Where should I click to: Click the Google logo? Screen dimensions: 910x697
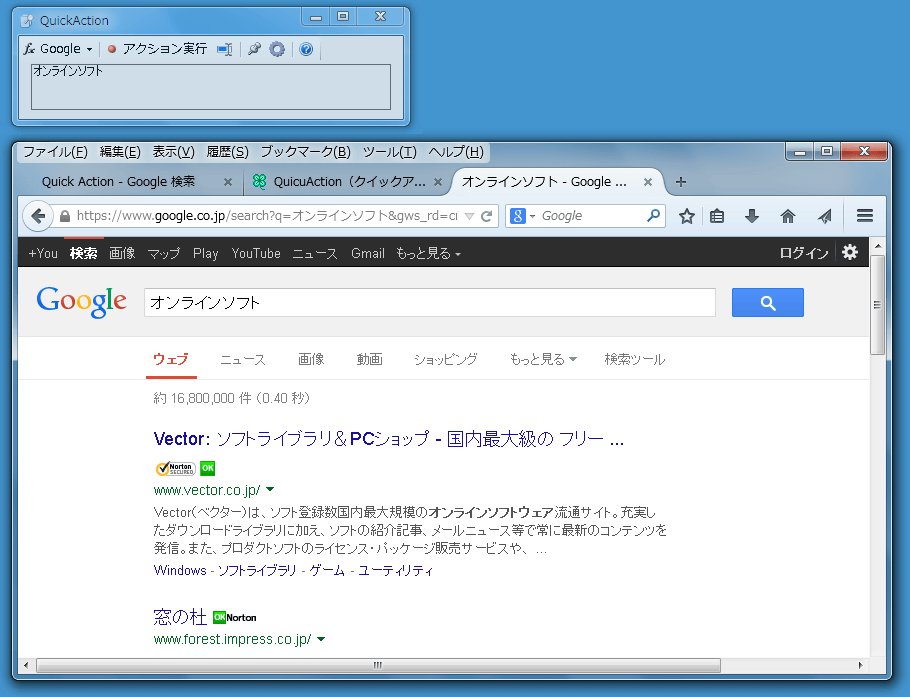(81, 301)
